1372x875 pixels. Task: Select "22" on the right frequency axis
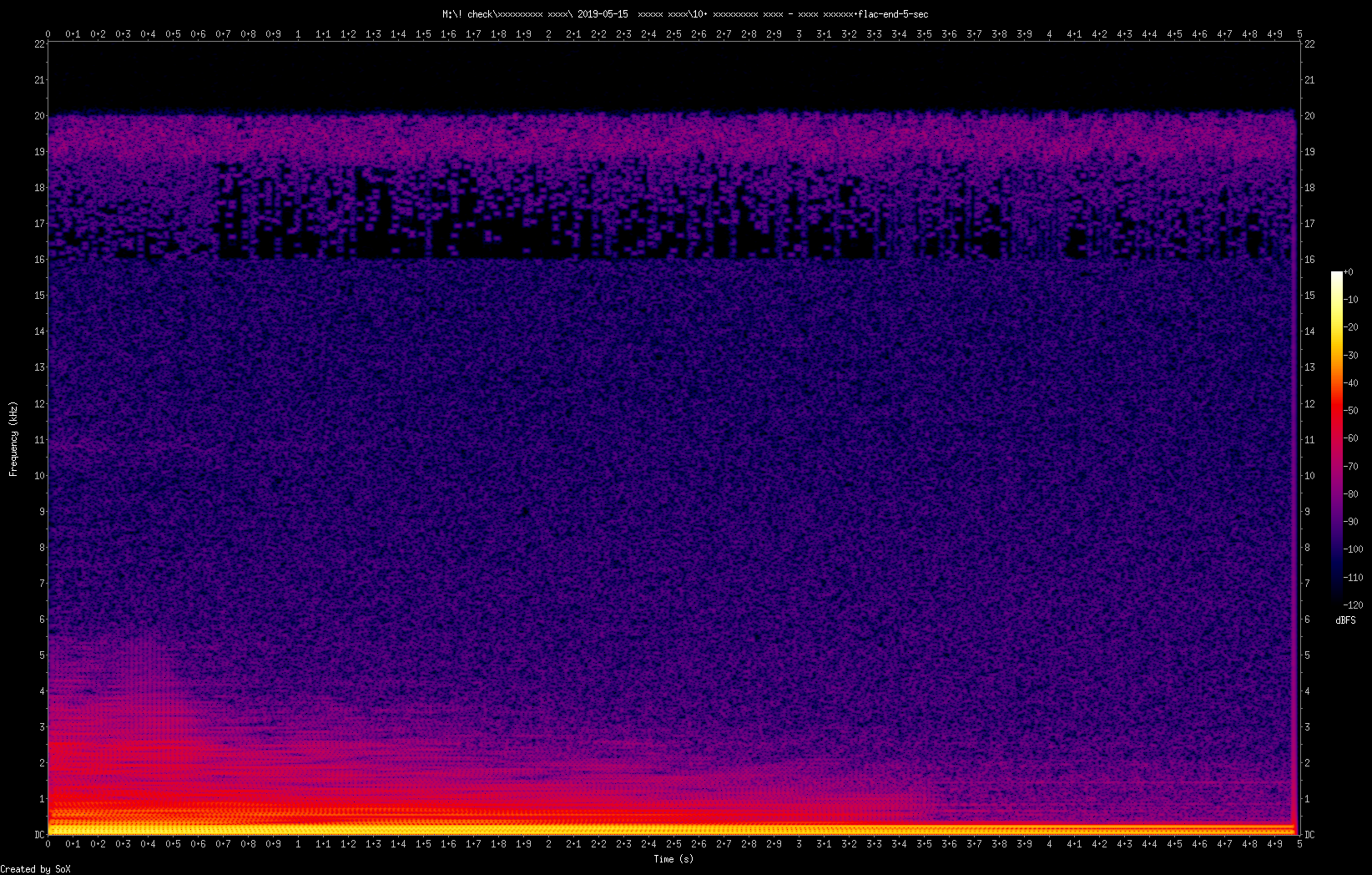(x=1310, y=44)
